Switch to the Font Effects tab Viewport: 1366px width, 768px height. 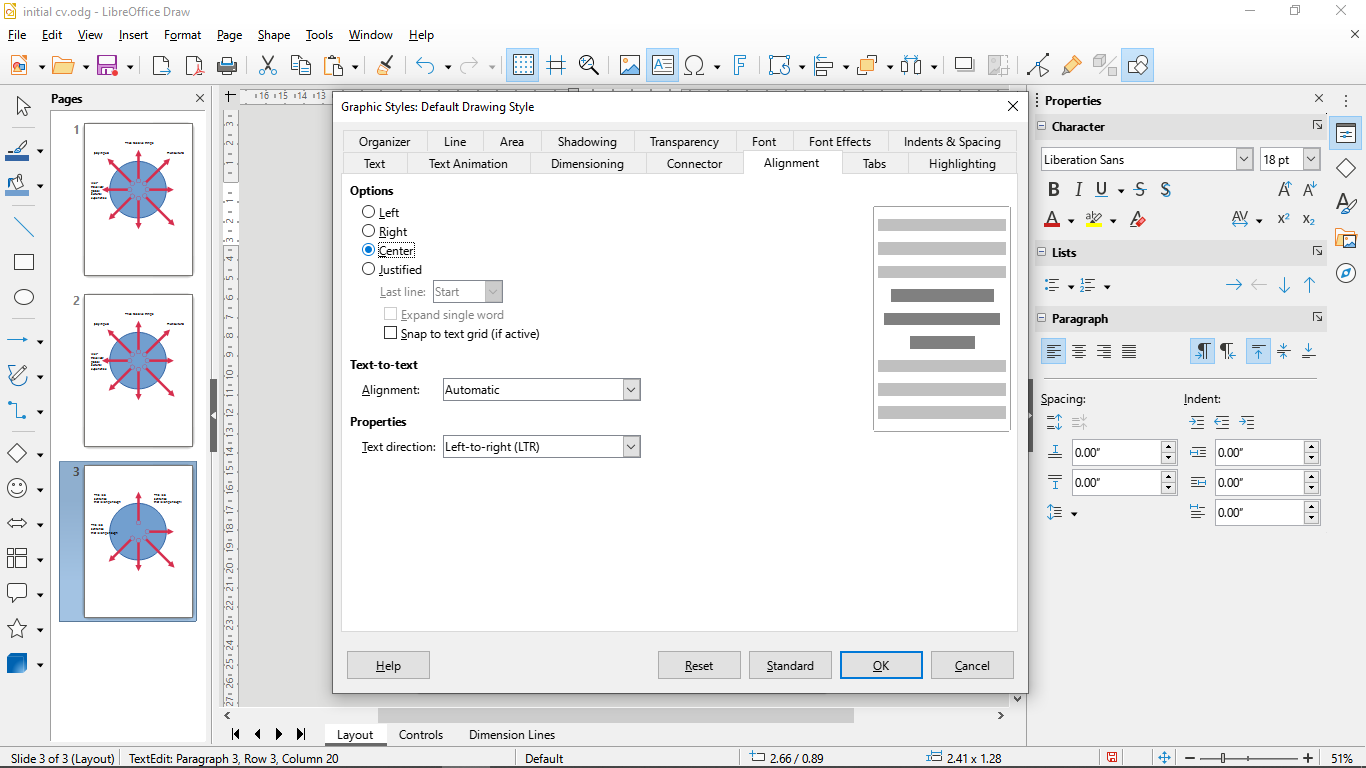pyautogui.click(x=839, y=142)
